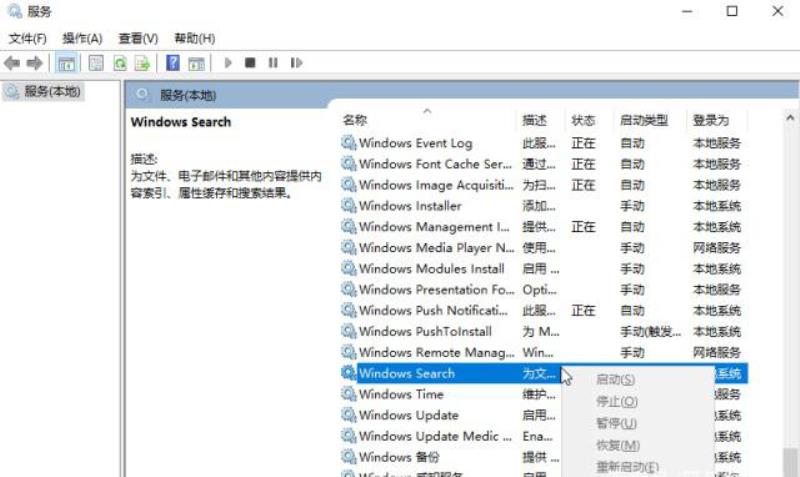Click the Pause Service toolbar icon
This screenshot has width=800, height=477.
pos(273,63)
